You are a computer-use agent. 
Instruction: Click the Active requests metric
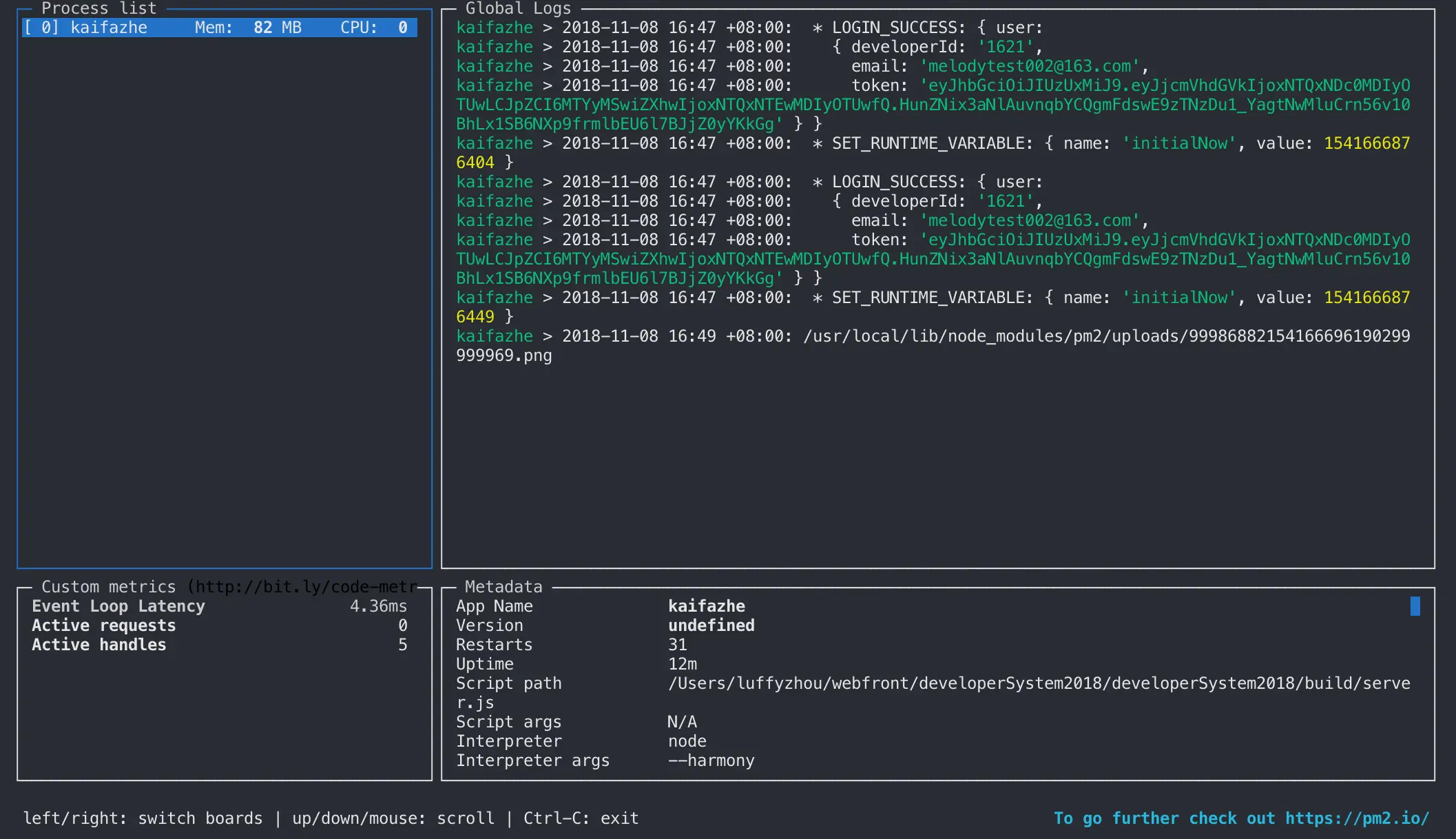[104, 625]
